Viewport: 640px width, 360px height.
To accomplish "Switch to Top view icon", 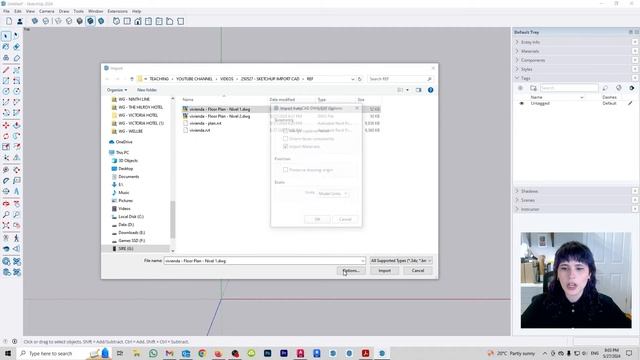I will [127, 21].
